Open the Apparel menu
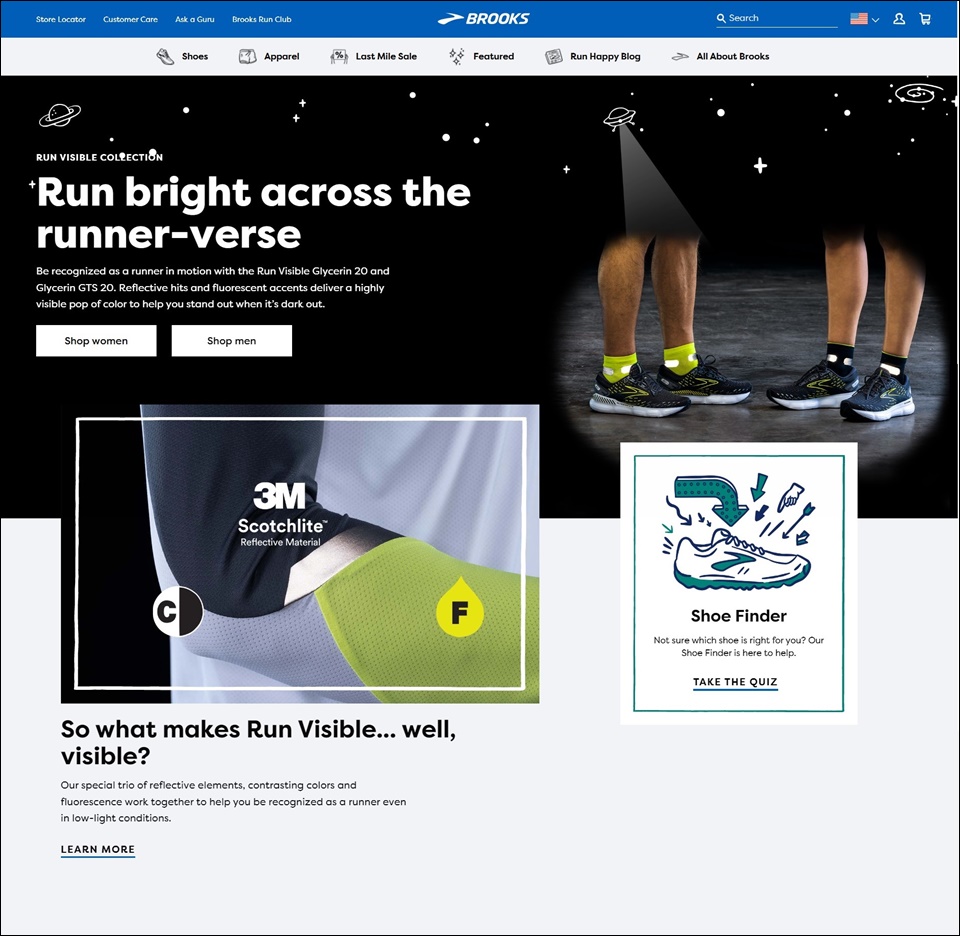Image resolution: width=960 pixels, height=936 pixels. pos(282,56)
